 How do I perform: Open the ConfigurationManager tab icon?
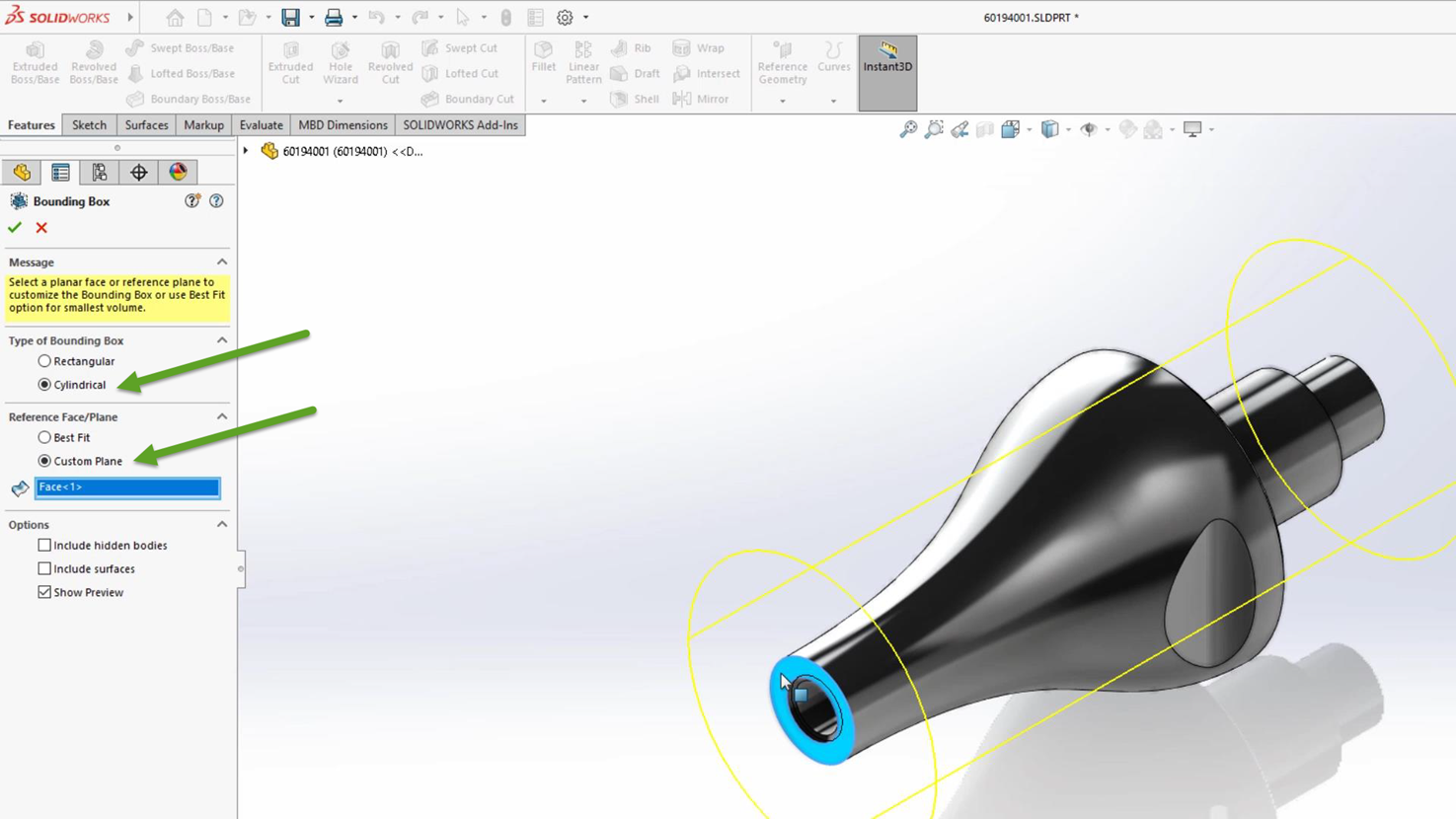pos(100,172)
